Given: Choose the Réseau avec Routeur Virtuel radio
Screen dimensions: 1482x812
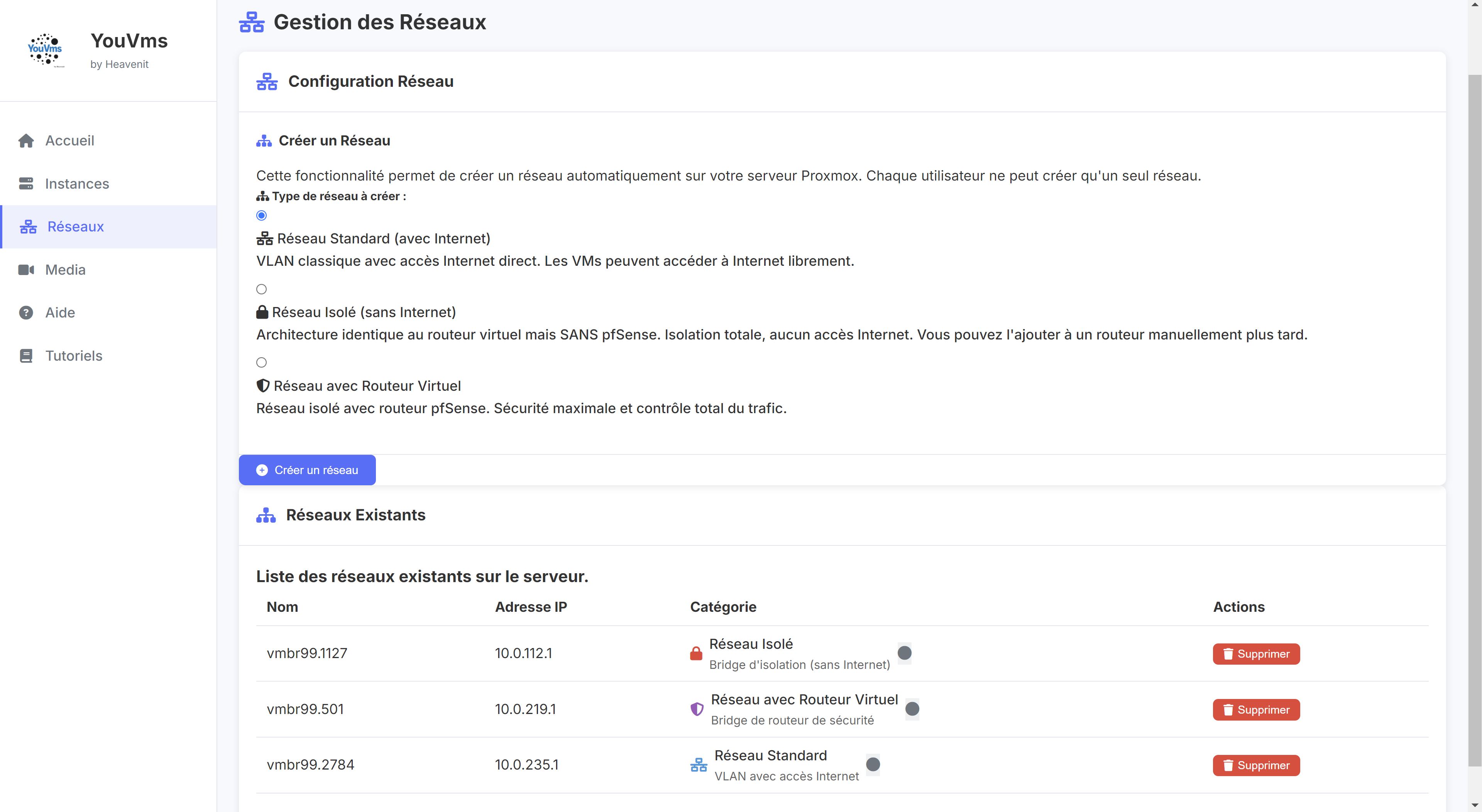Looking at the screenshot, I should pos(261,362).
